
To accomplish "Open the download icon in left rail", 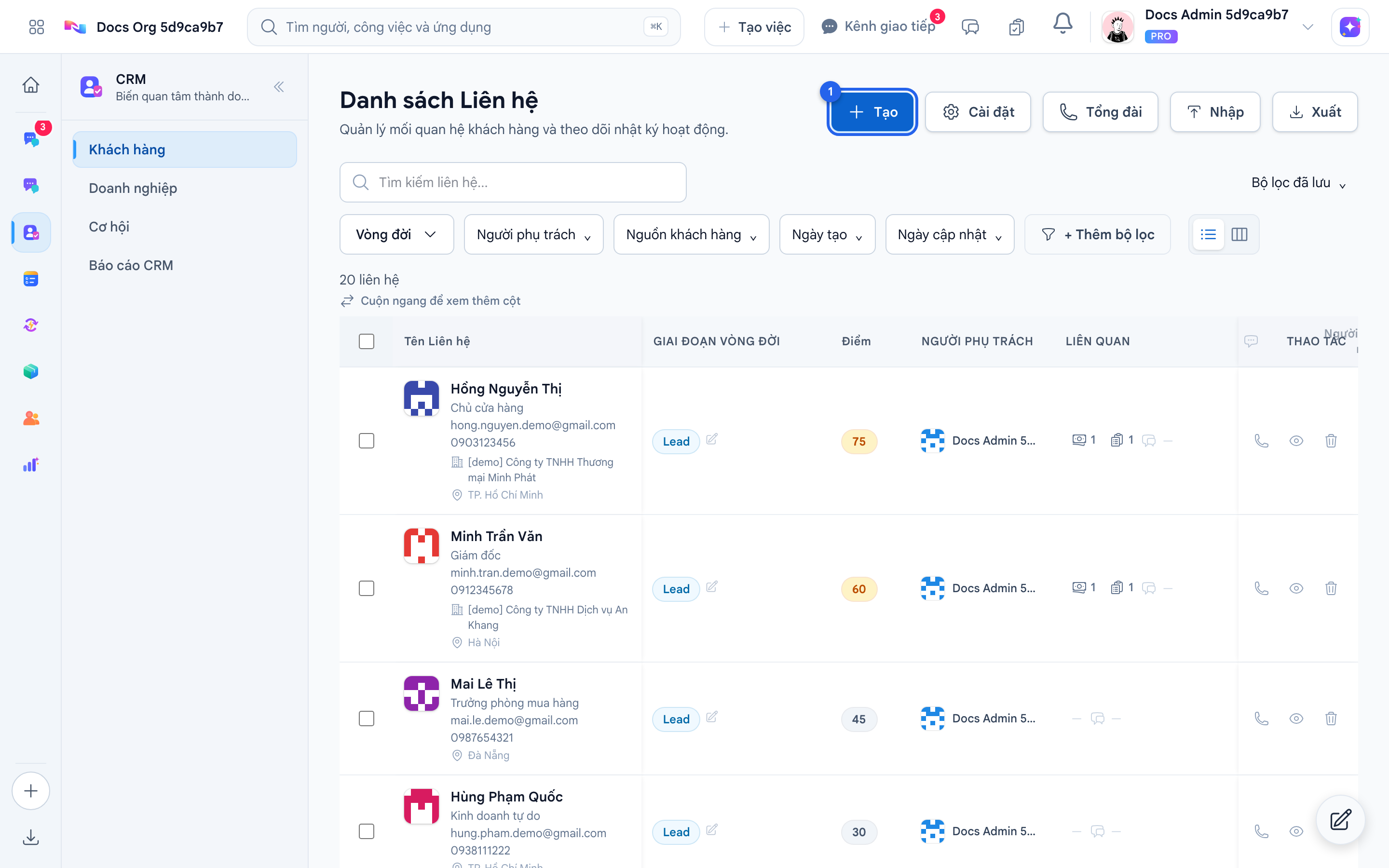I will [31, 838].
